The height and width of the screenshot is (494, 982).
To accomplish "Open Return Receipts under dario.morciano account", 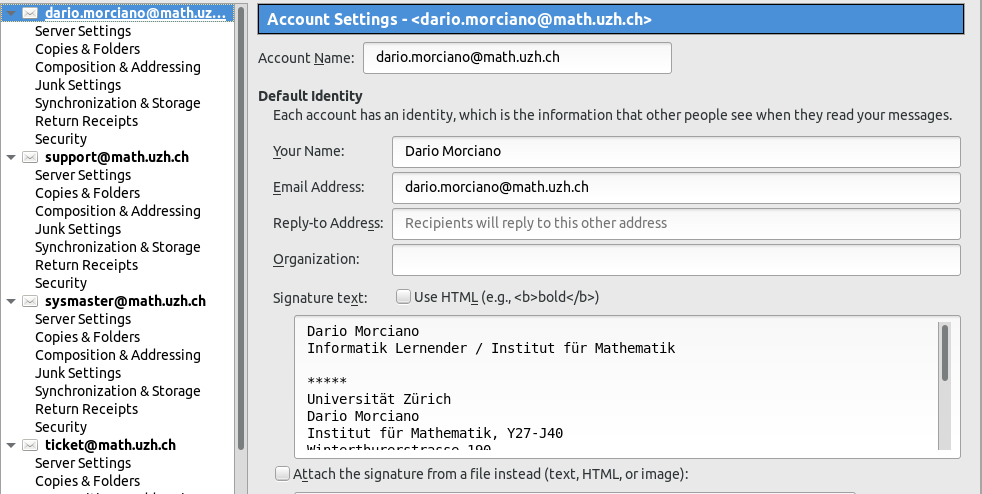I will [x=86, y=121].
